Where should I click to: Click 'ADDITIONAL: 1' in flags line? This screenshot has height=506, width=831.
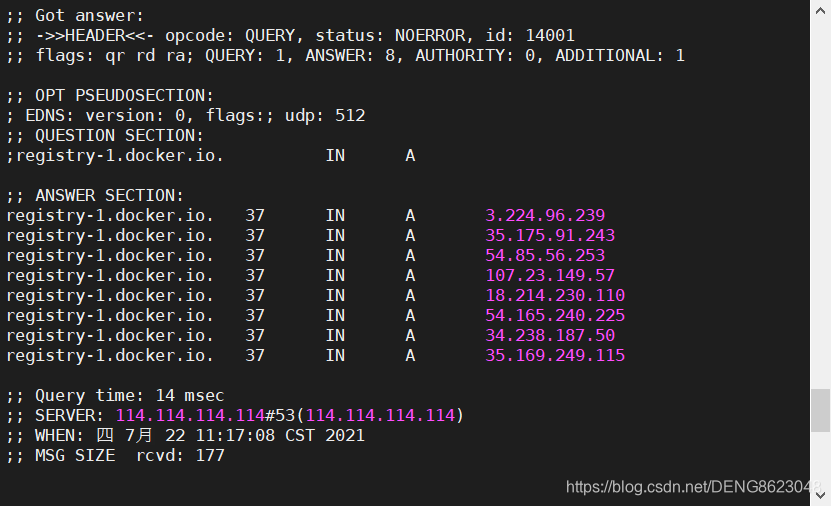pyautogui.click(x=620, y=56)
